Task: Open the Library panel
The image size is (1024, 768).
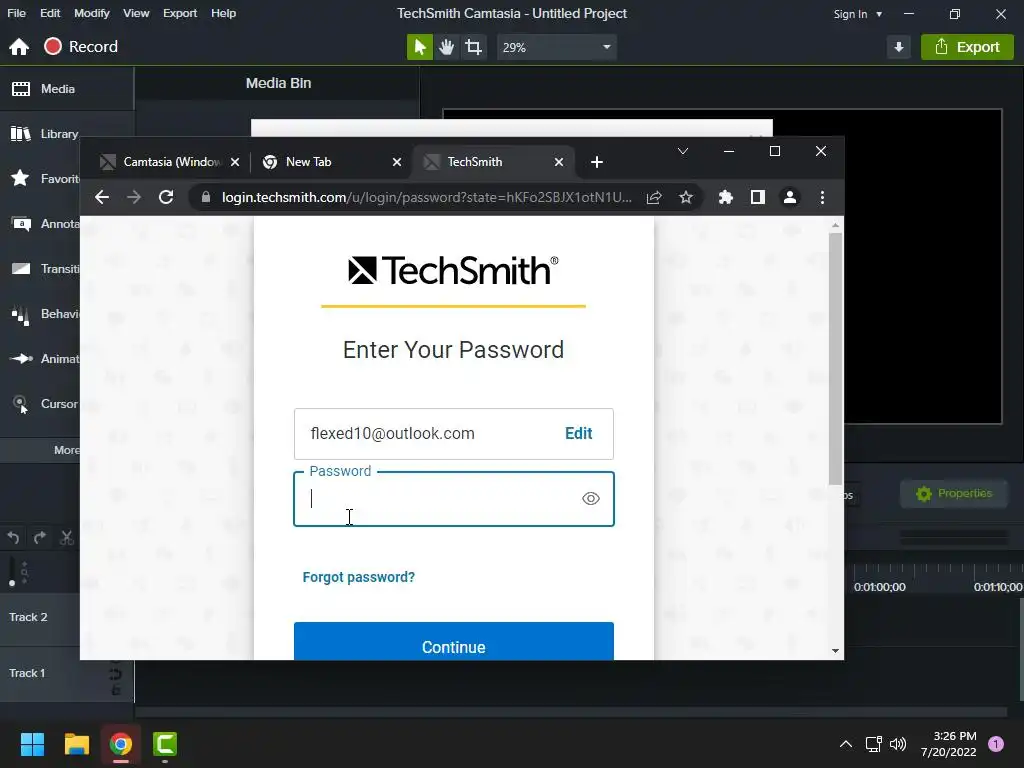Action: (43, 134)
